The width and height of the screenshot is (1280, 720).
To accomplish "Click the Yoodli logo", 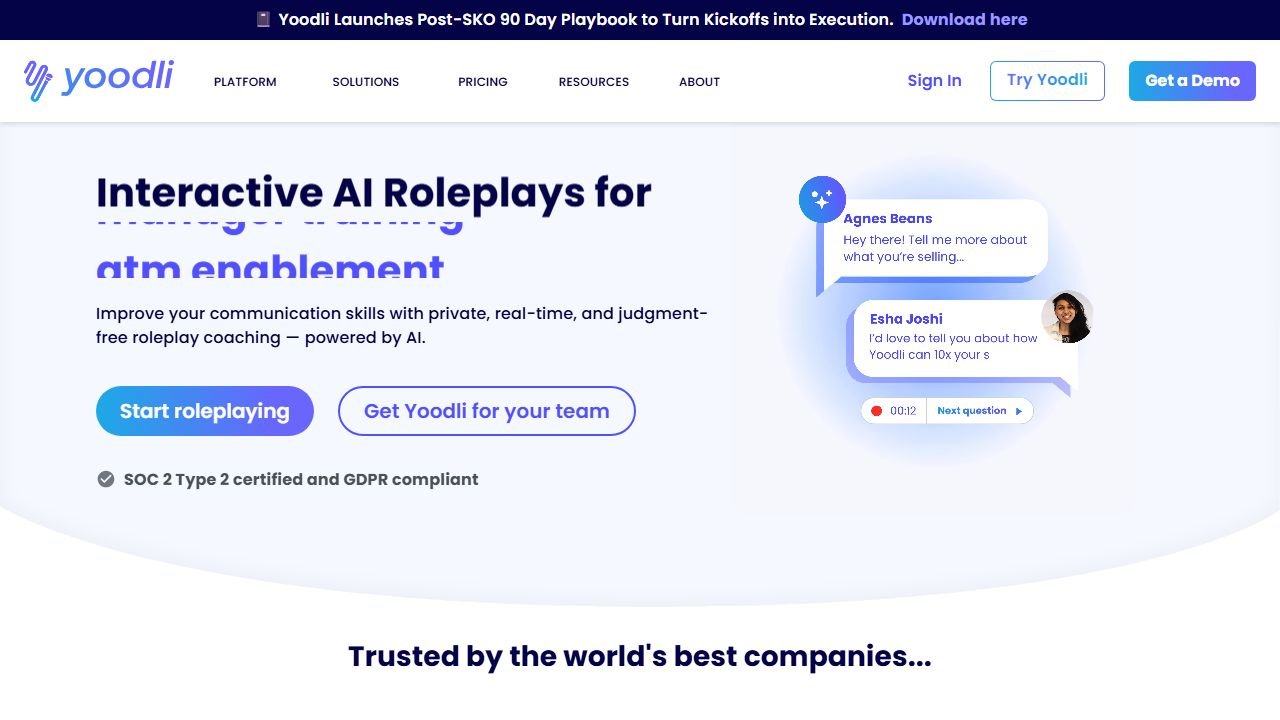I will [x=98, y=80].
